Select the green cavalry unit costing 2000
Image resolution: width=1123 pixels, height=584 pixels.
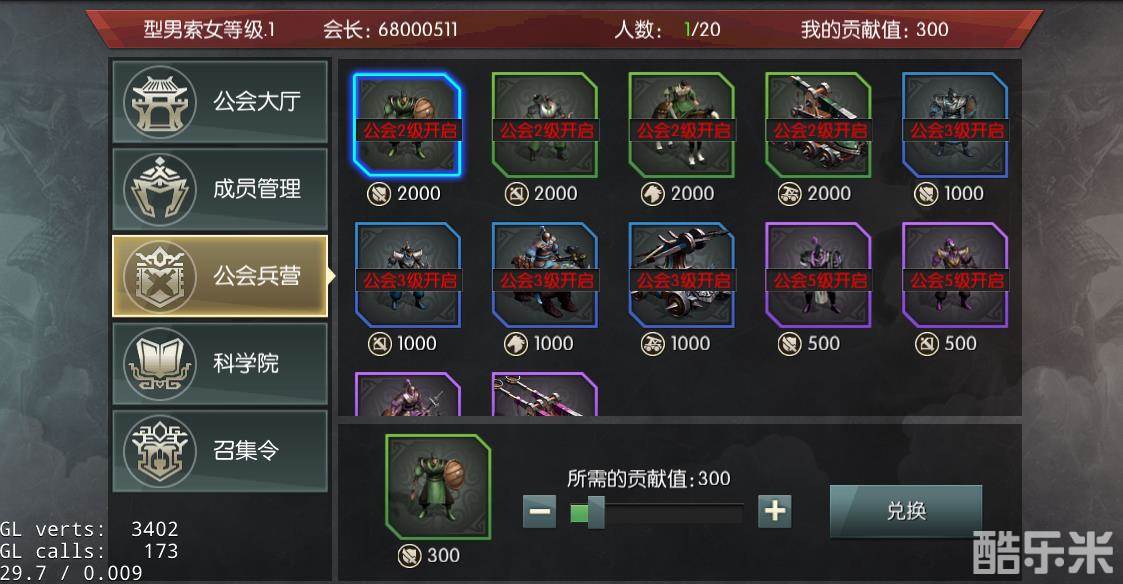coord(681,125)
